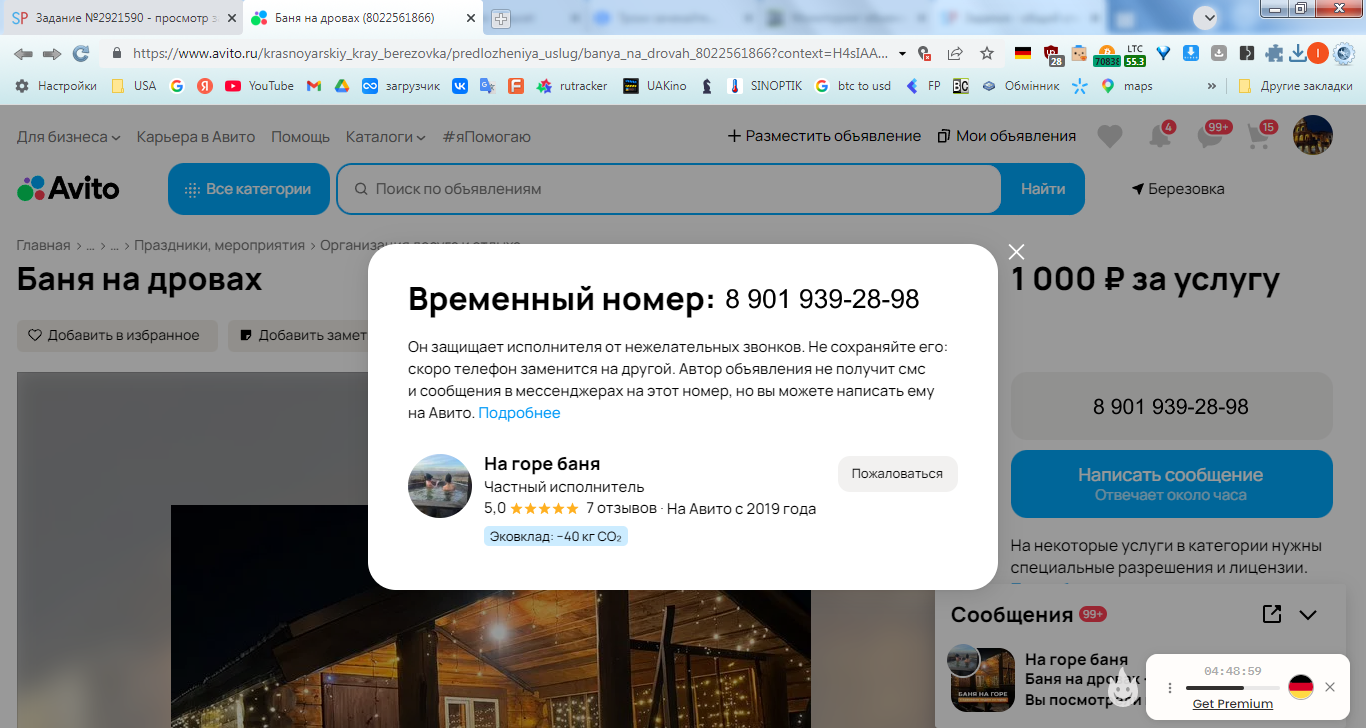This screenshot has height=728, width=1366.
Task: Open the Bitcoin price extension
Action: [1106, 54]
